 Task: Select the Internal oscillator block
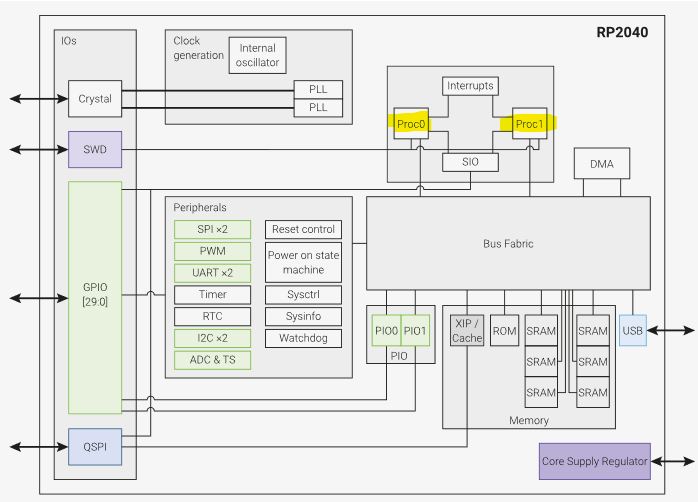[x=257, y=55]
